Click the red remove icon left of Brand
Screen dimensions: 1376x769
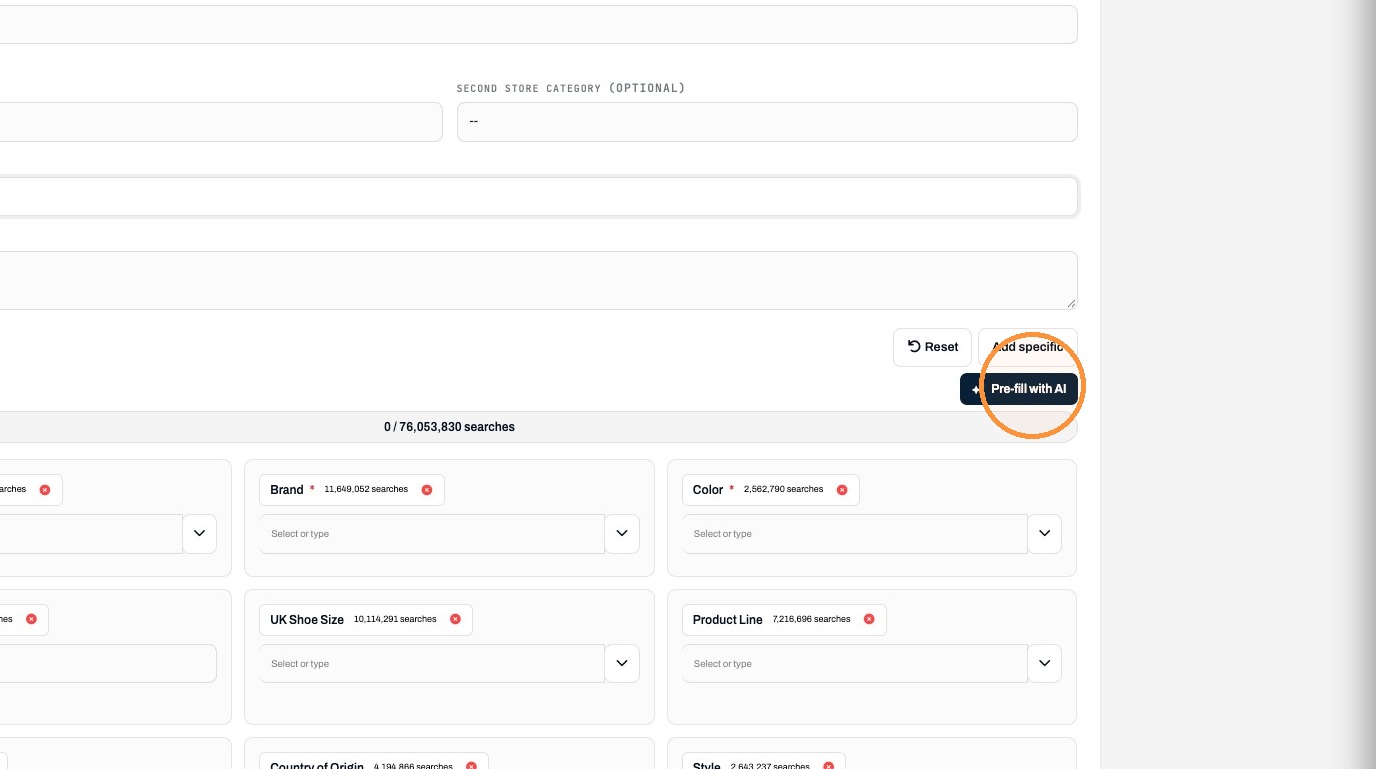45,490
